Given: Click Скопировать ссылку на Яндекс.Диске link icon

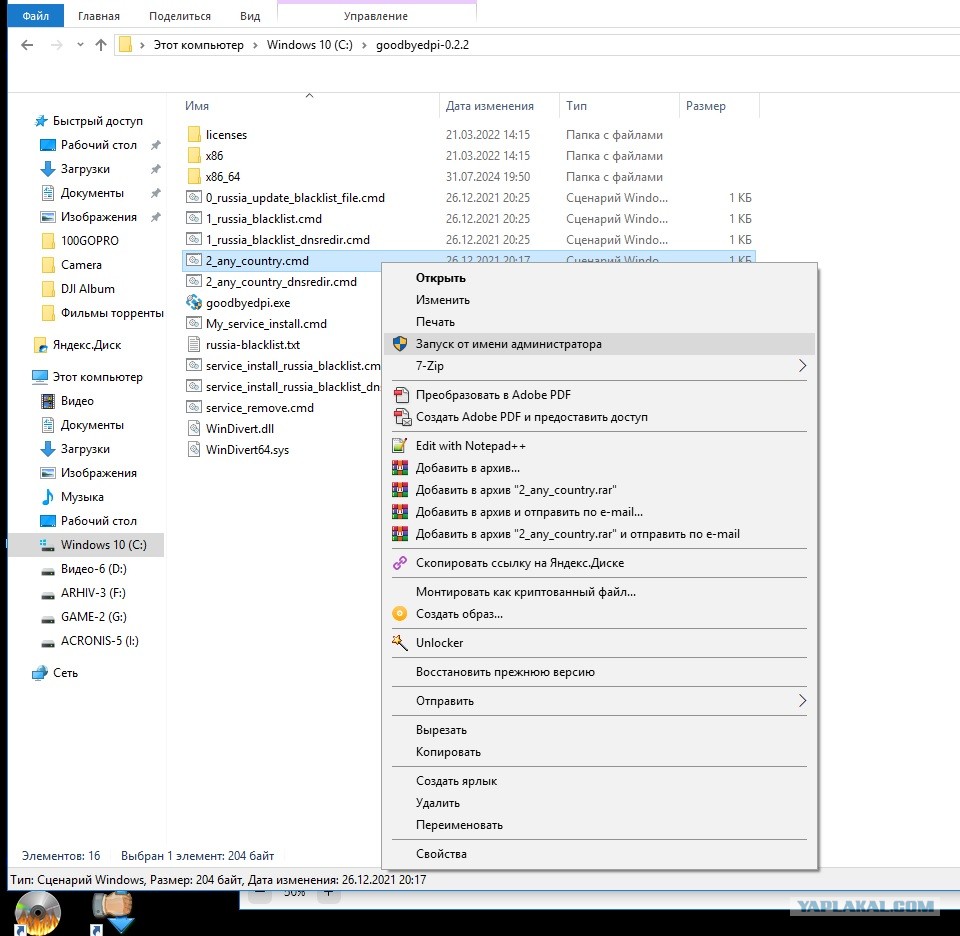Looking at the screenshot, I should tap(400, 563).
